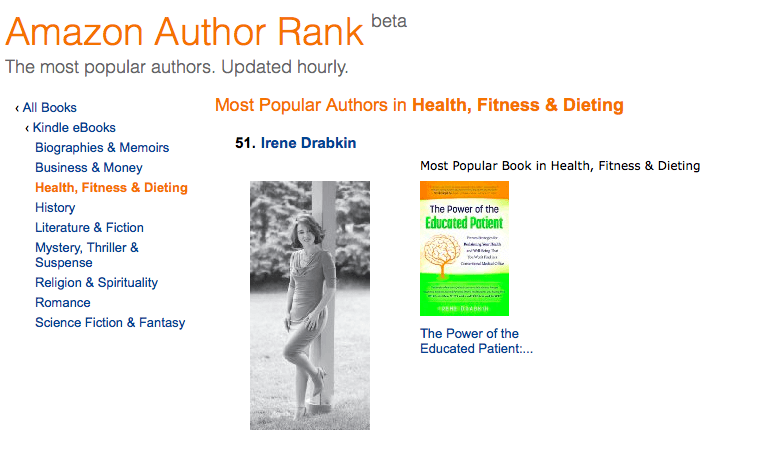Choose Mystery, Thriller & Suspense category

pos(87,255)
